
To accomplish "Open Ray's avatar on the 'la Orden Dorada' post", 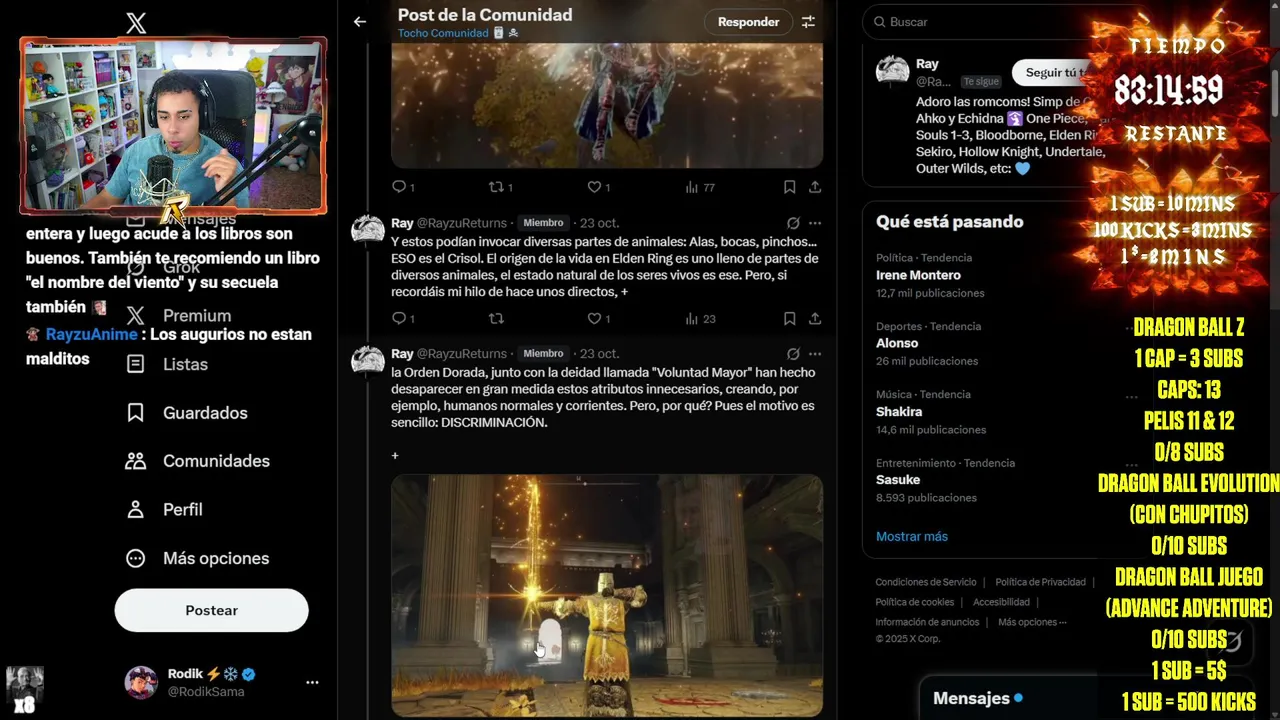I will point(368,361).
